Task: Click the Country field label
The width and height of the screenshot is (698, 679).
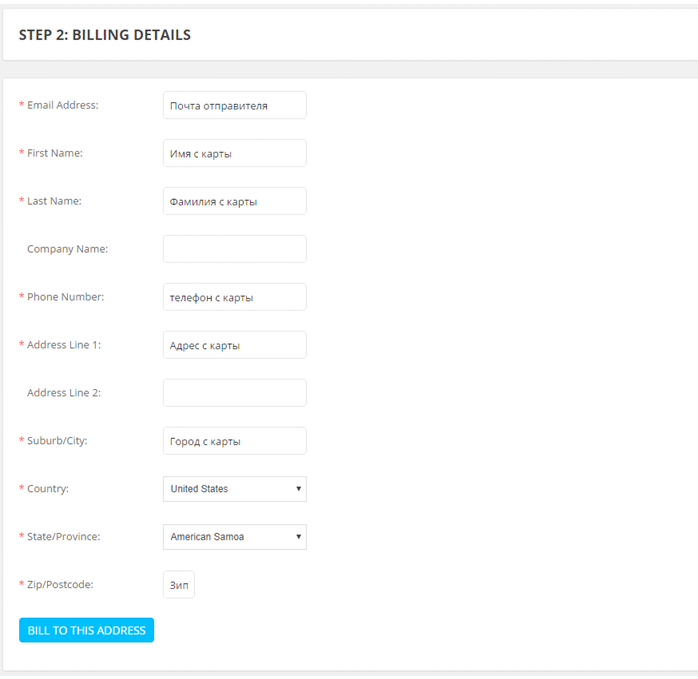Action: pos(48,489)
